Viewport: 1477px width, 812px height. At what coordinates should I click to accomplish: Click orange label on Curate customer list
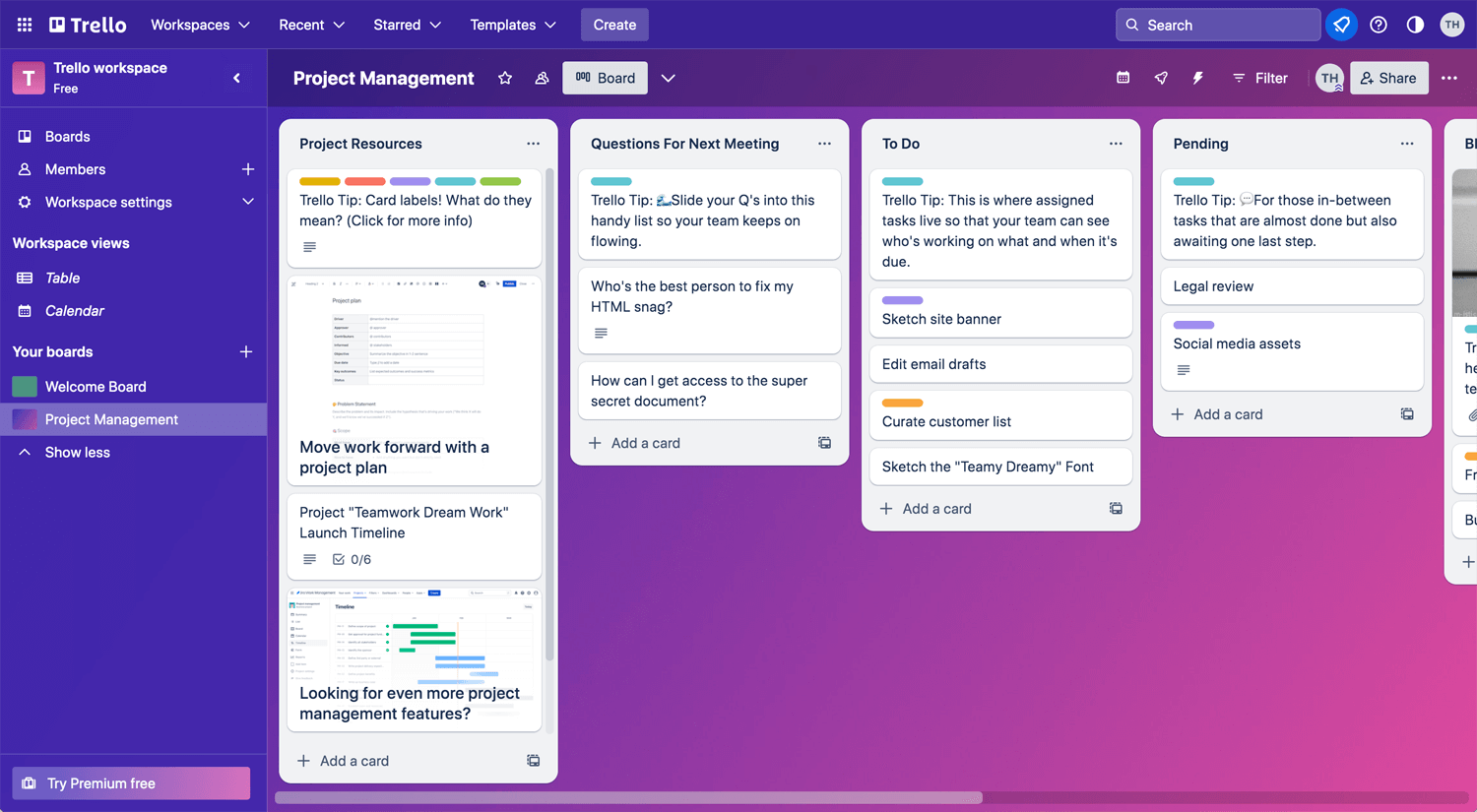click(903, 403)
